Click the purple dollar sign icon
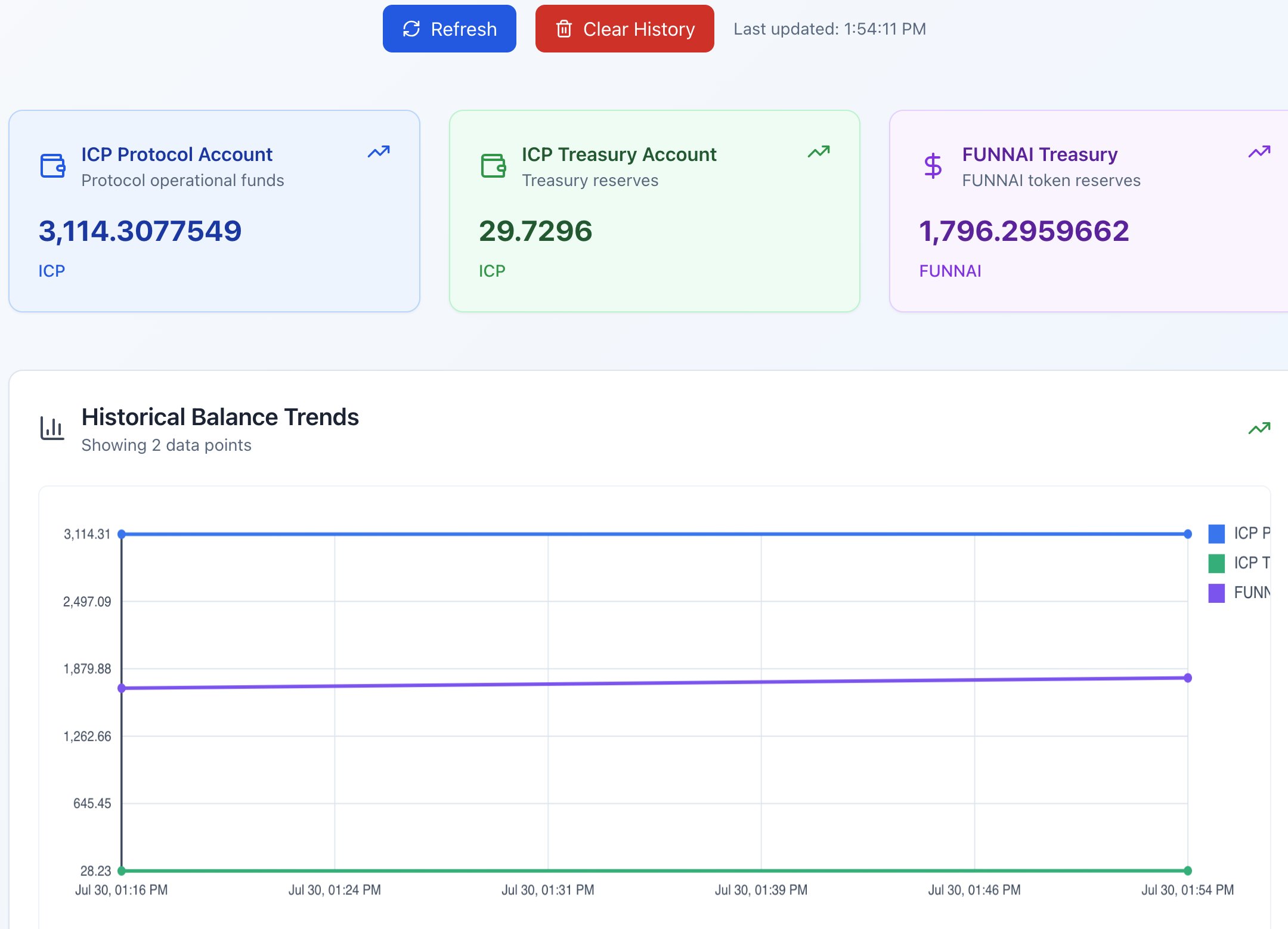1288x929 pixels. pyautogui.click(x=933, y=166)
